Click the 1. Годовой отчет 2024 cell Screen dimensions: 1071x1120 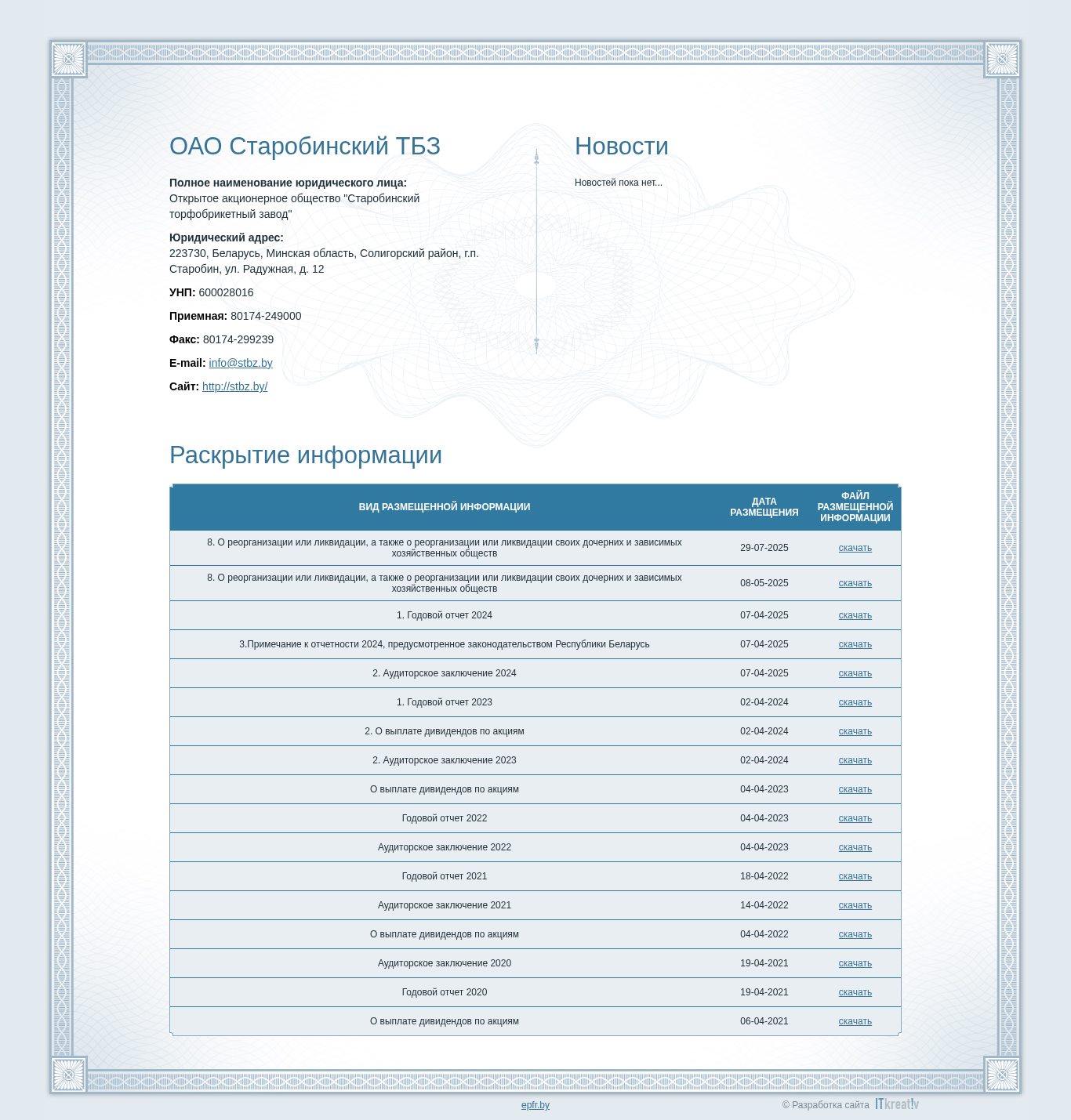pos(445,615)
